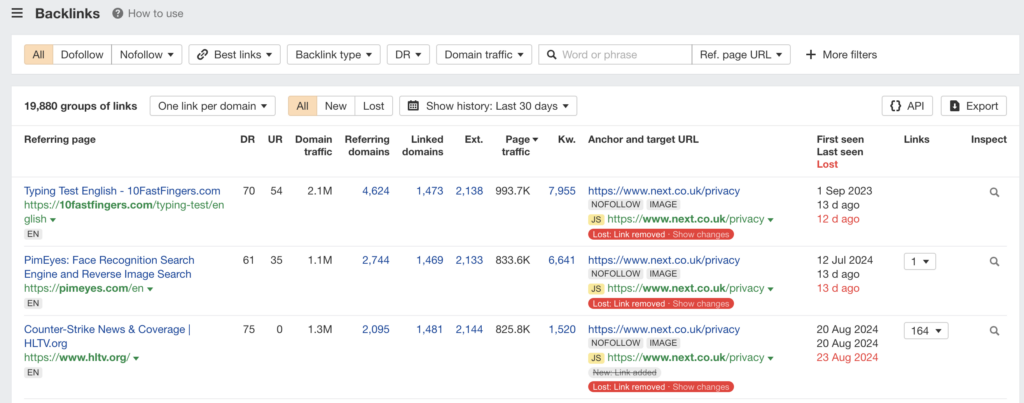Click the plus icon for More filters

810,55
